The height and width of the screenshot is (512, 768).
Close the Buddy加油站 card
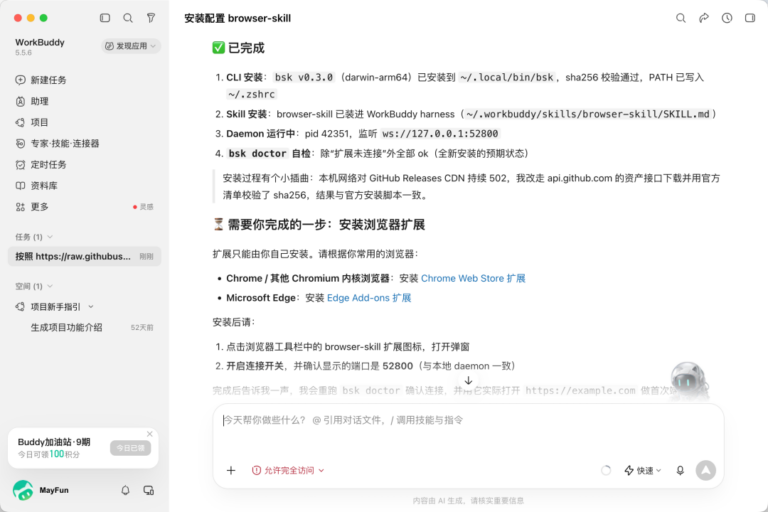click(150, 434)
